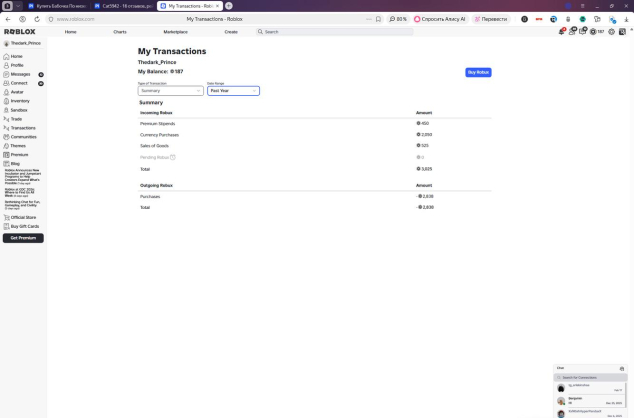
Task: Click the info icon beside Pending Robux
Action: 173,157
